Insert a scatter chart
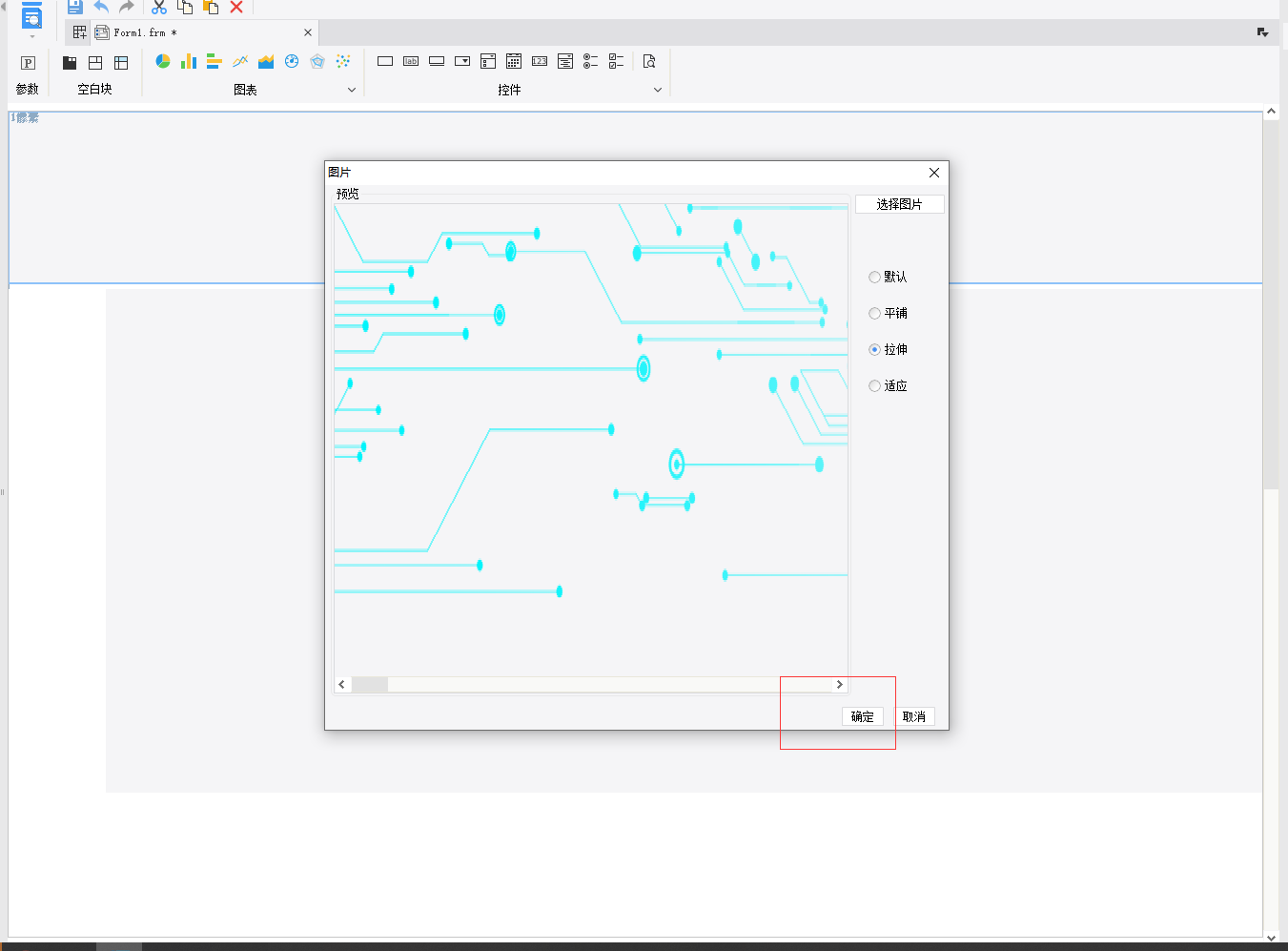Image resolution: width=1288 pixels, height=951 pixels. pos(343,61)
